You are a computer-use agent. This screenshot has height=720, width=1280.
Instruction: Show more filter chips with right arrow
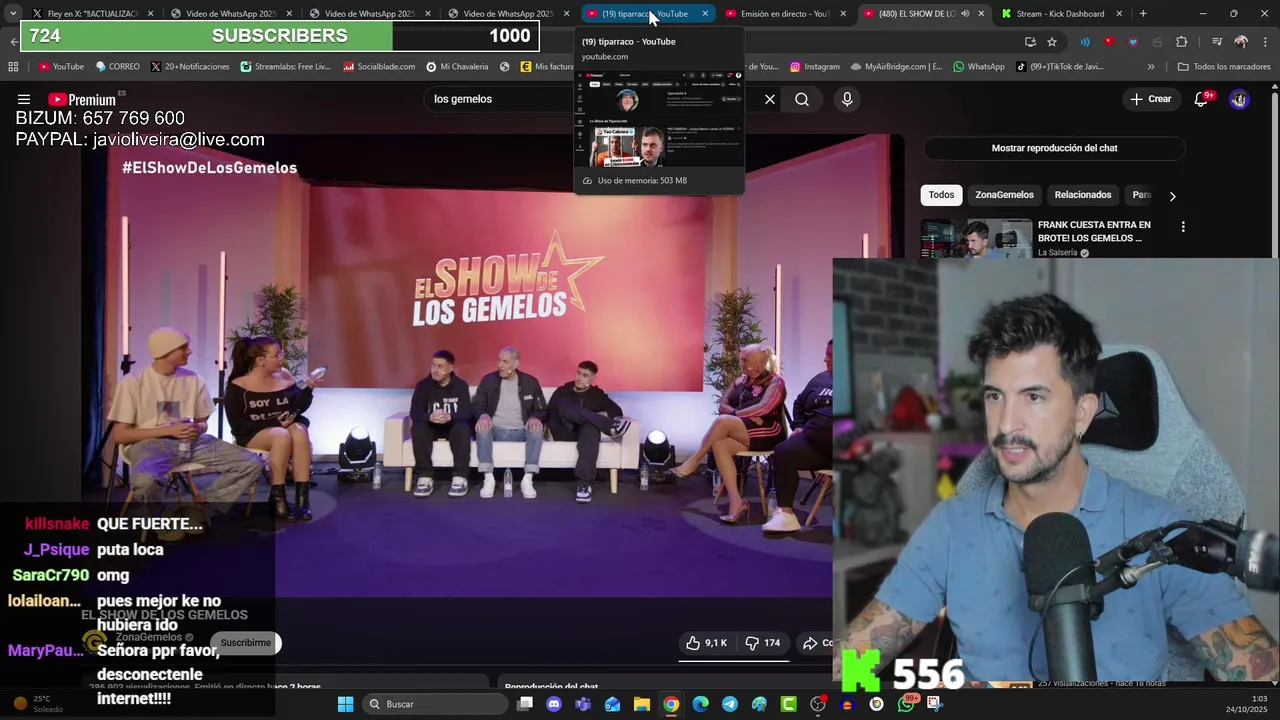pos(1172,196)
